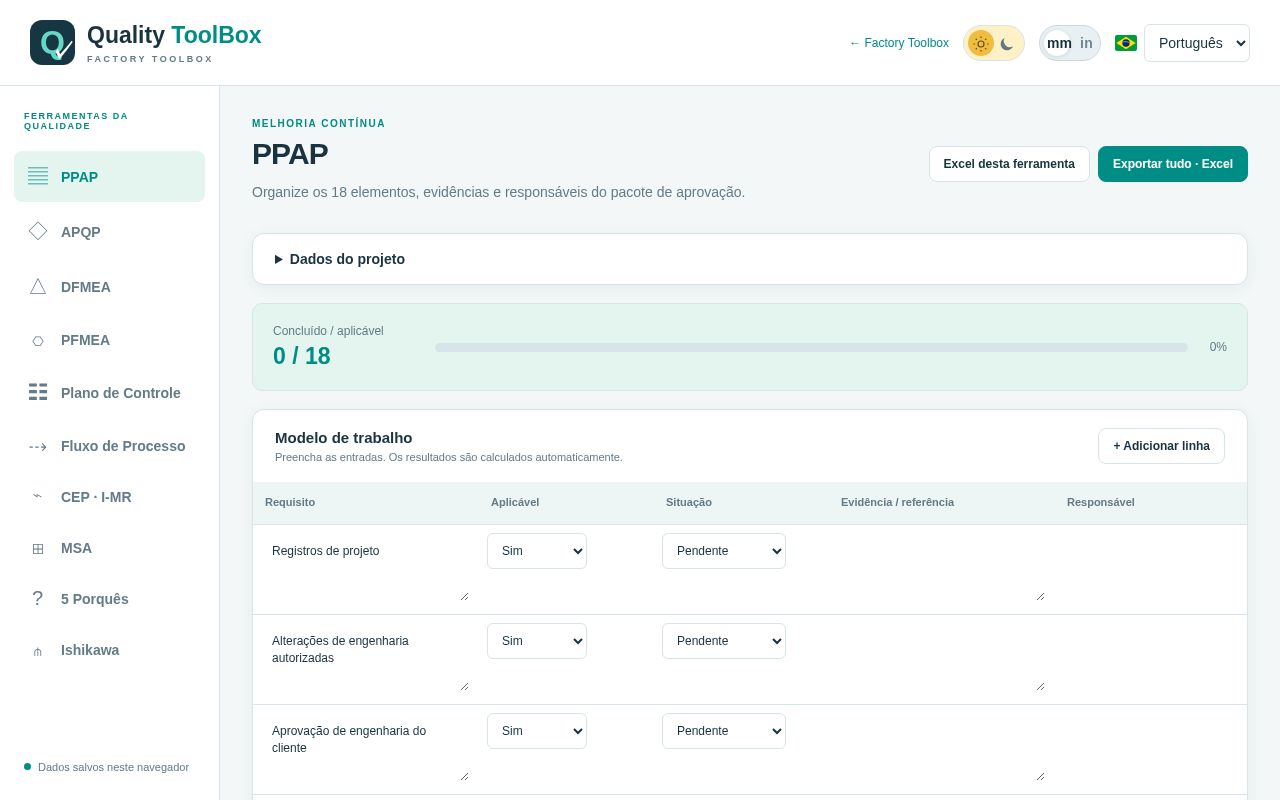Switch to light theme sun icon
This screenshot has width=1280, height=800.
point(981,43)
